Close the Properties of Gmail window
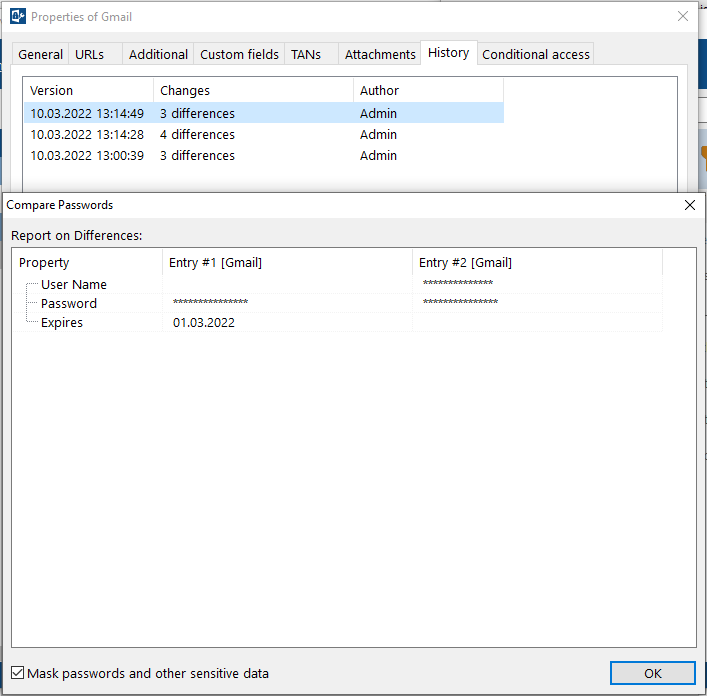Image resolution: width=707 pixels, height=696 pixels. [683, 16]
